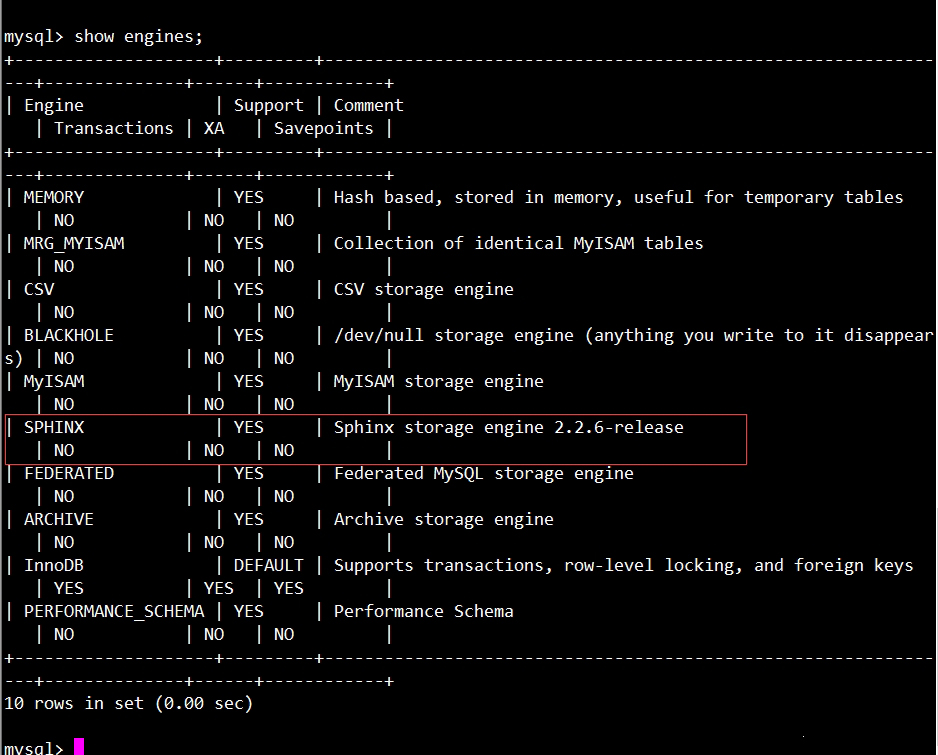Click the magenta terminal cursor block

click(x=79, y=747)
